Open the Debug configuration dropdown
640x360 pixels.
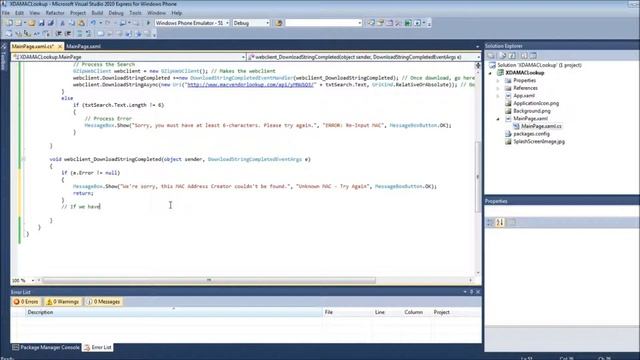pos(267,23)
